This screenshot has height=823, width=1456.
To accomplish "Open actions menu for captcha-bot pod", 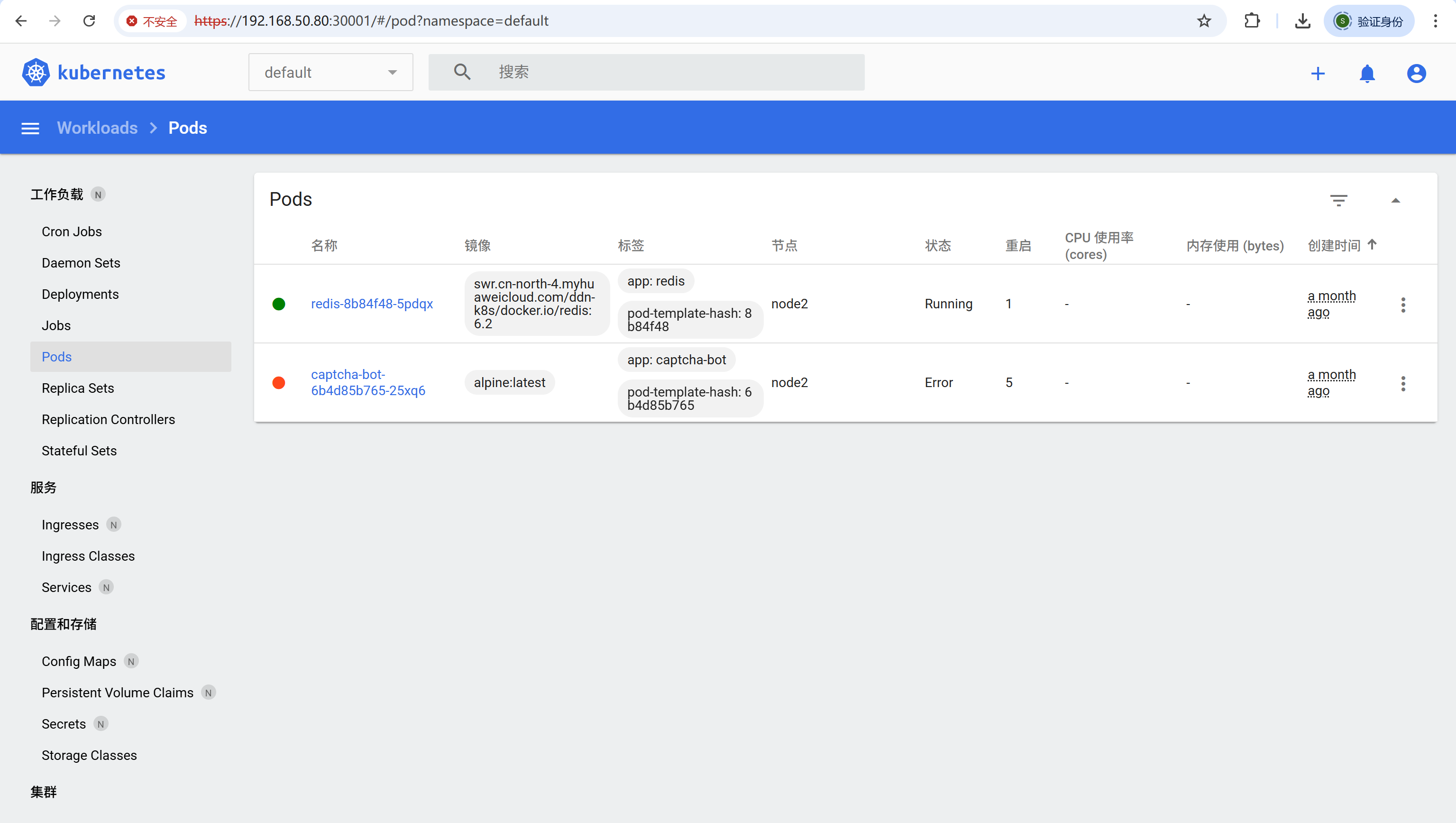I will [1403, 383].
